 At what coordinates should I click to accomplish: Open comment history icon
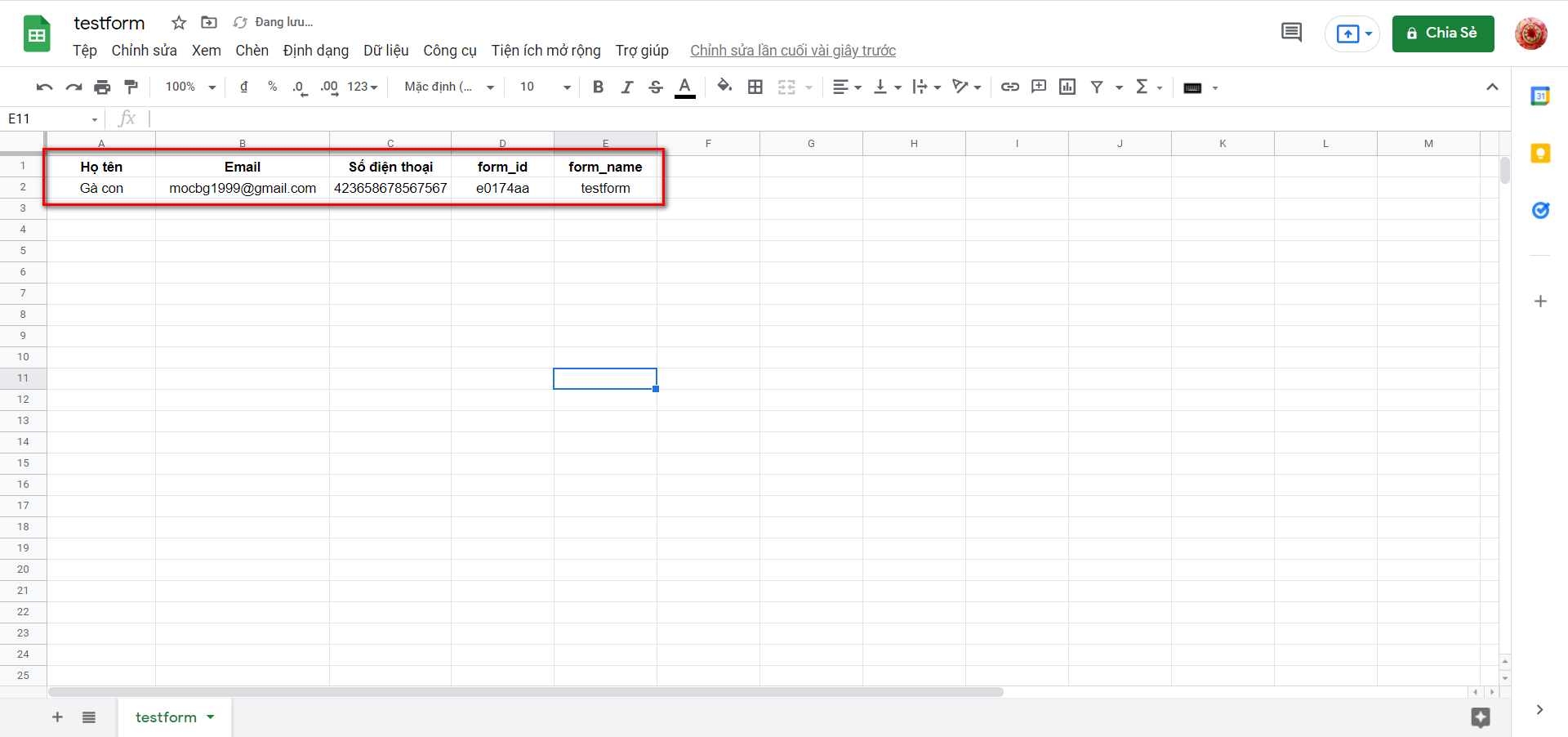coord(1291,33)
